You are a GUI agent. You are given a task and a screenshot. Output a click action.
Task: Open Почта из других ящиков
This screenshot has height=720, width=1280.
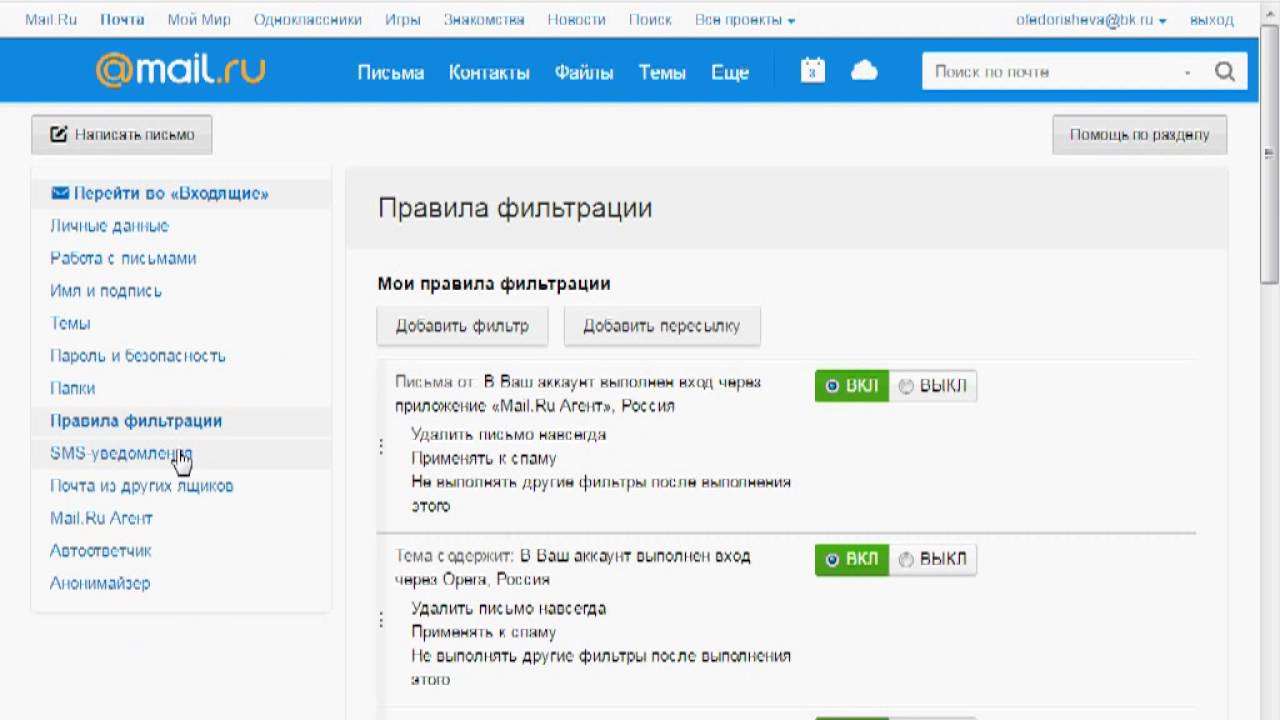(142, 486)
